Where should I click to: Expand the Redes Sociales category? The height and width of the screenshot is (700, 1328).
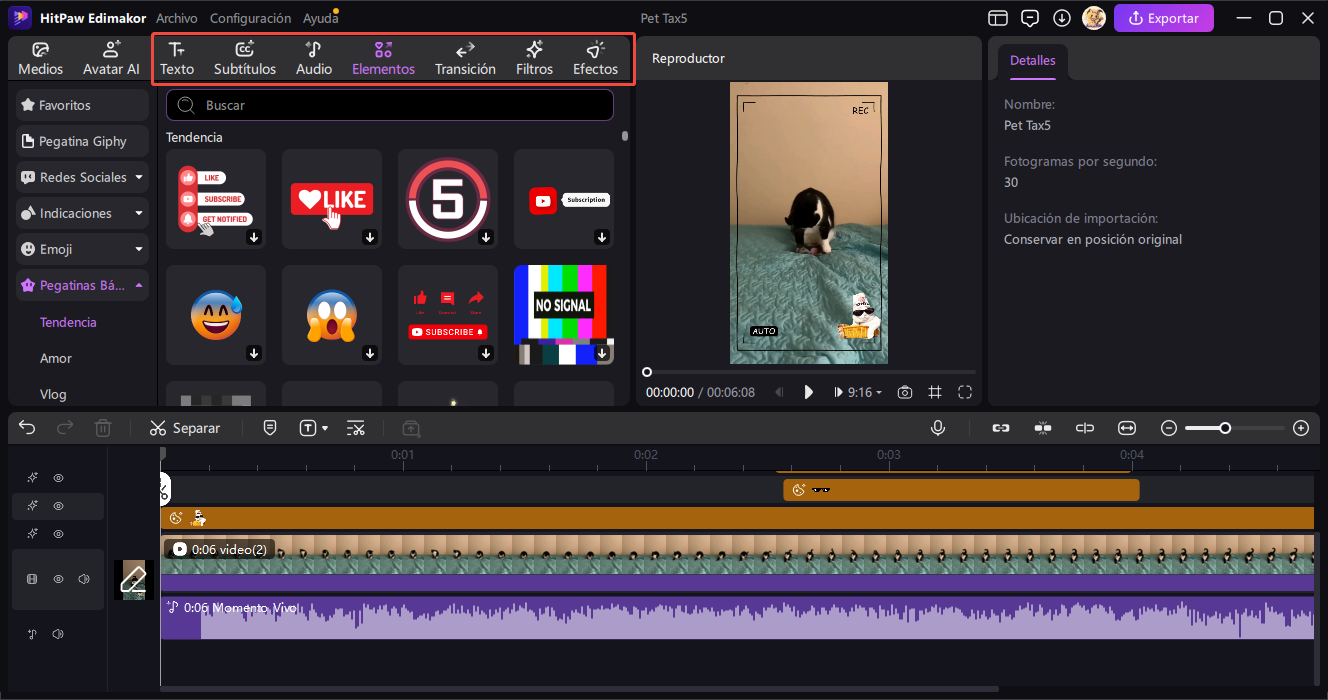[x=83, y=177]
